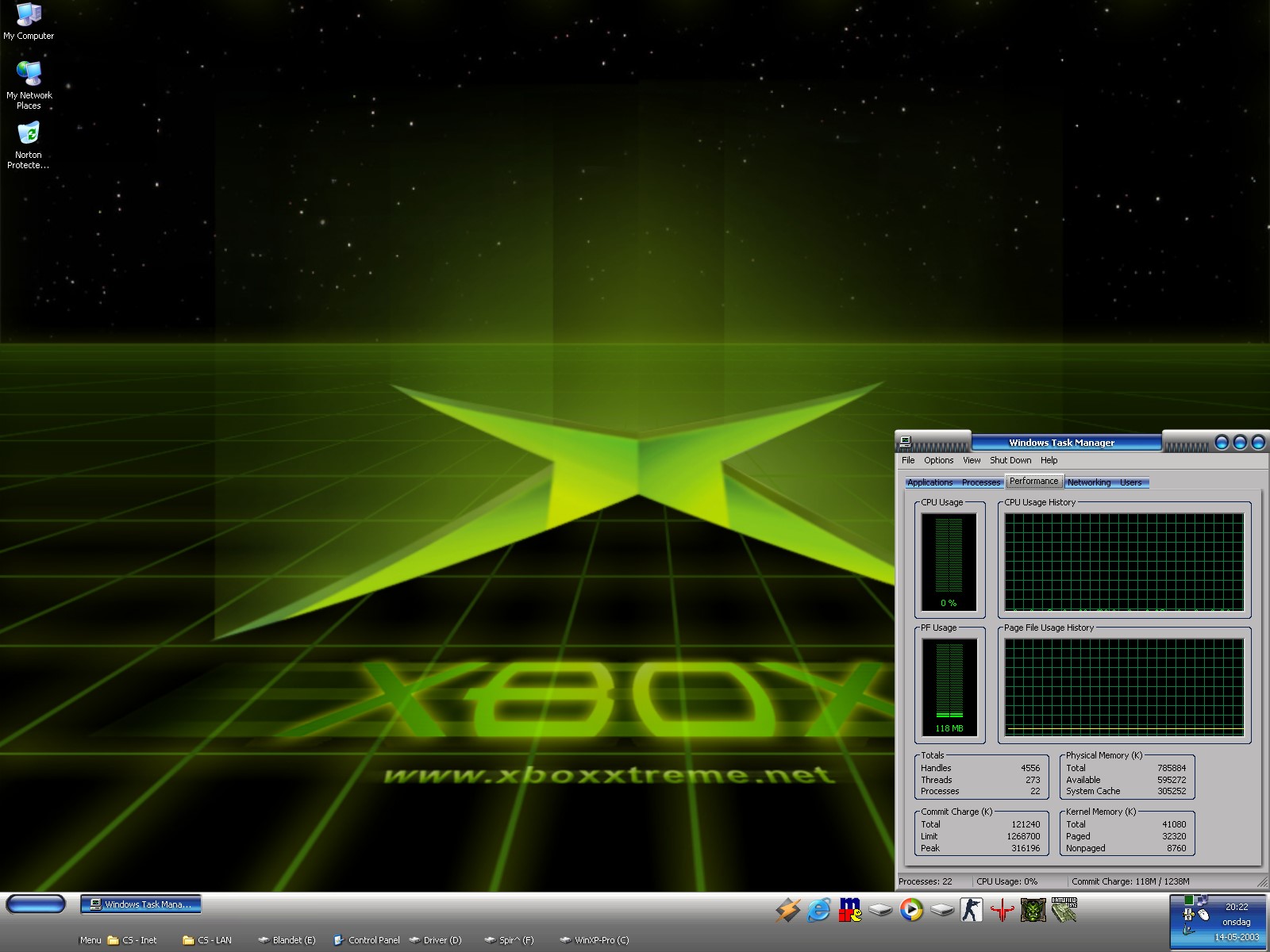Image resolution: width=1270 pixels, height=952 pixels.
Task: Open the Menu toolbar item
Action: (90, 940)
